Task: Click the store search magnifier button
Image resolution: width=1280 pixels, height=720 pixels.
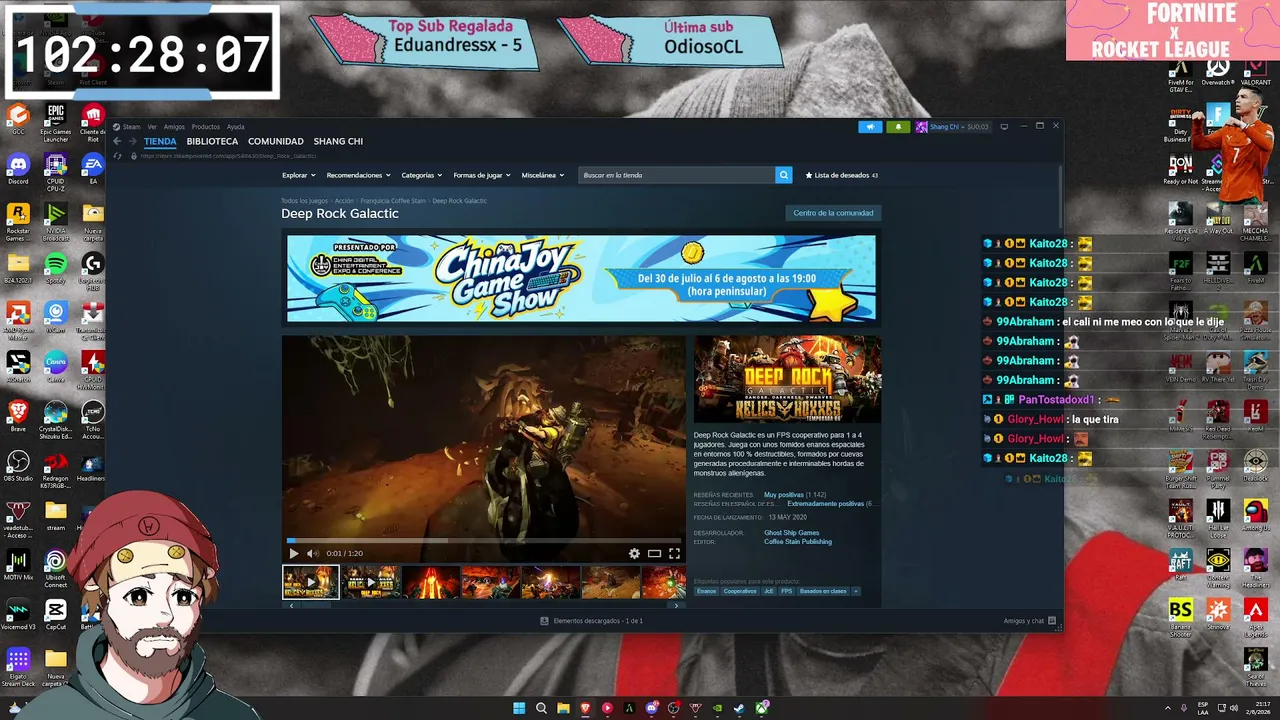Action: point(783,175)
